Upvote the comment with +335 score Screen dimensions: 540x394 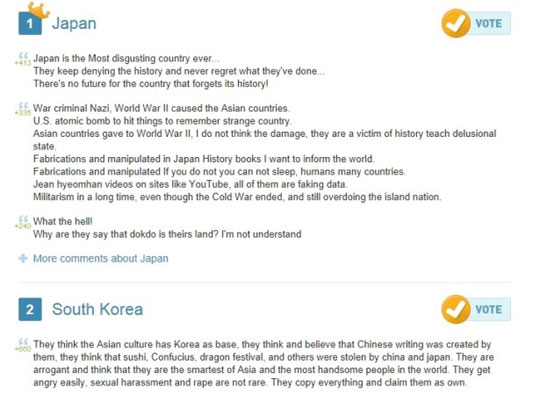pyautogui.click(x=23, y=113)
